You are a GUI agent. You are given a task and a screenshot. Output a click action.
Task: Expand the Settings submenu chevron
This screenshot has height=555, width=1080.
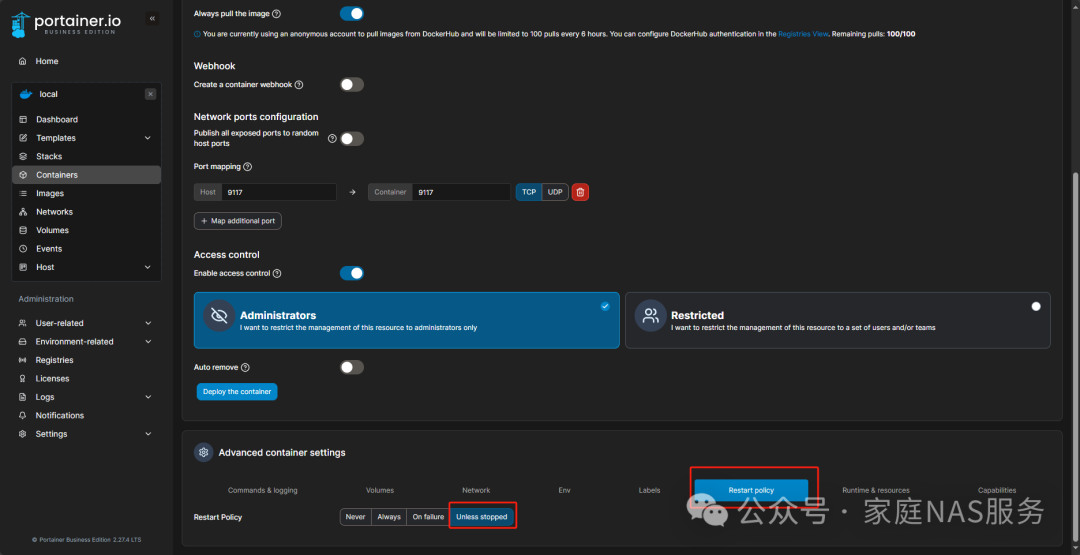pos(148,434)
